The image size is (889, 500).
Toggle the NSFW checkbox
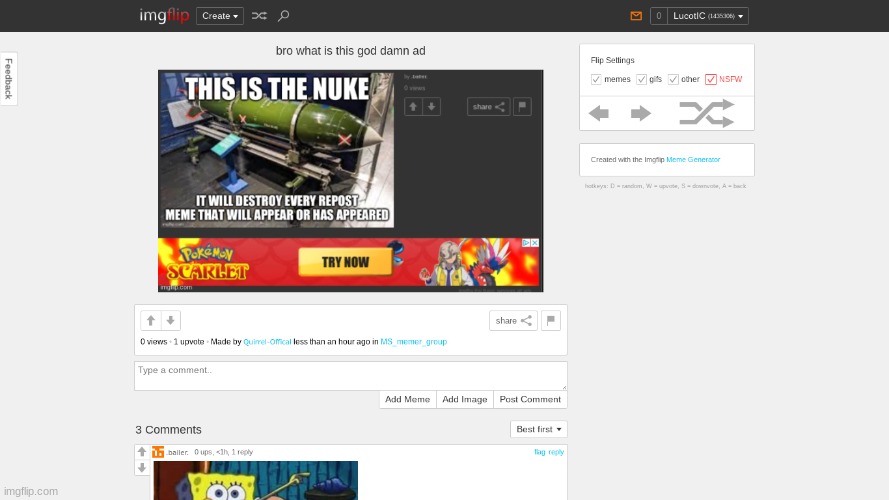click(x=711, y=79)
